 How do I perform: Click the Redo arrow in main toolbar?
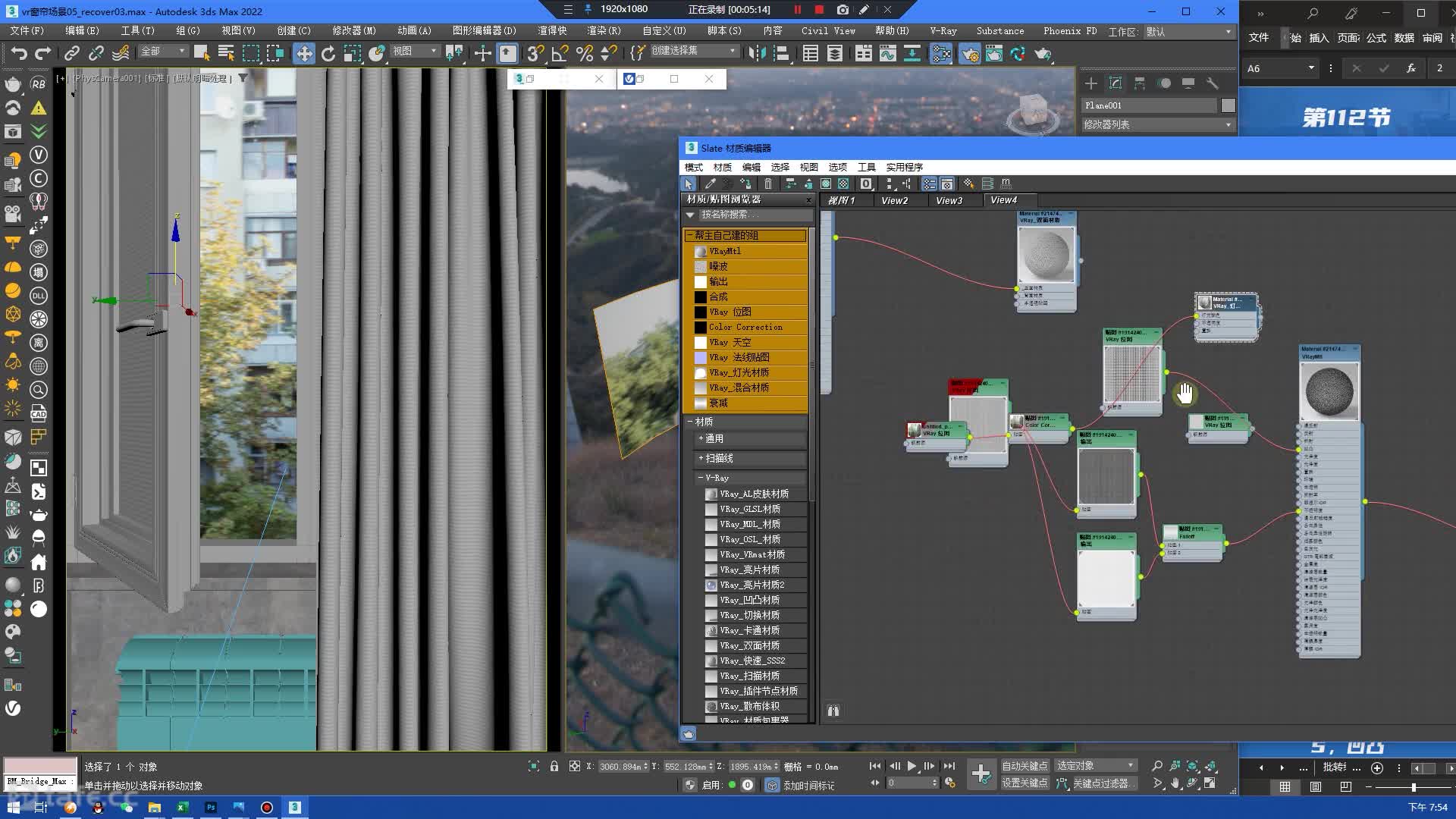point(43,53)
